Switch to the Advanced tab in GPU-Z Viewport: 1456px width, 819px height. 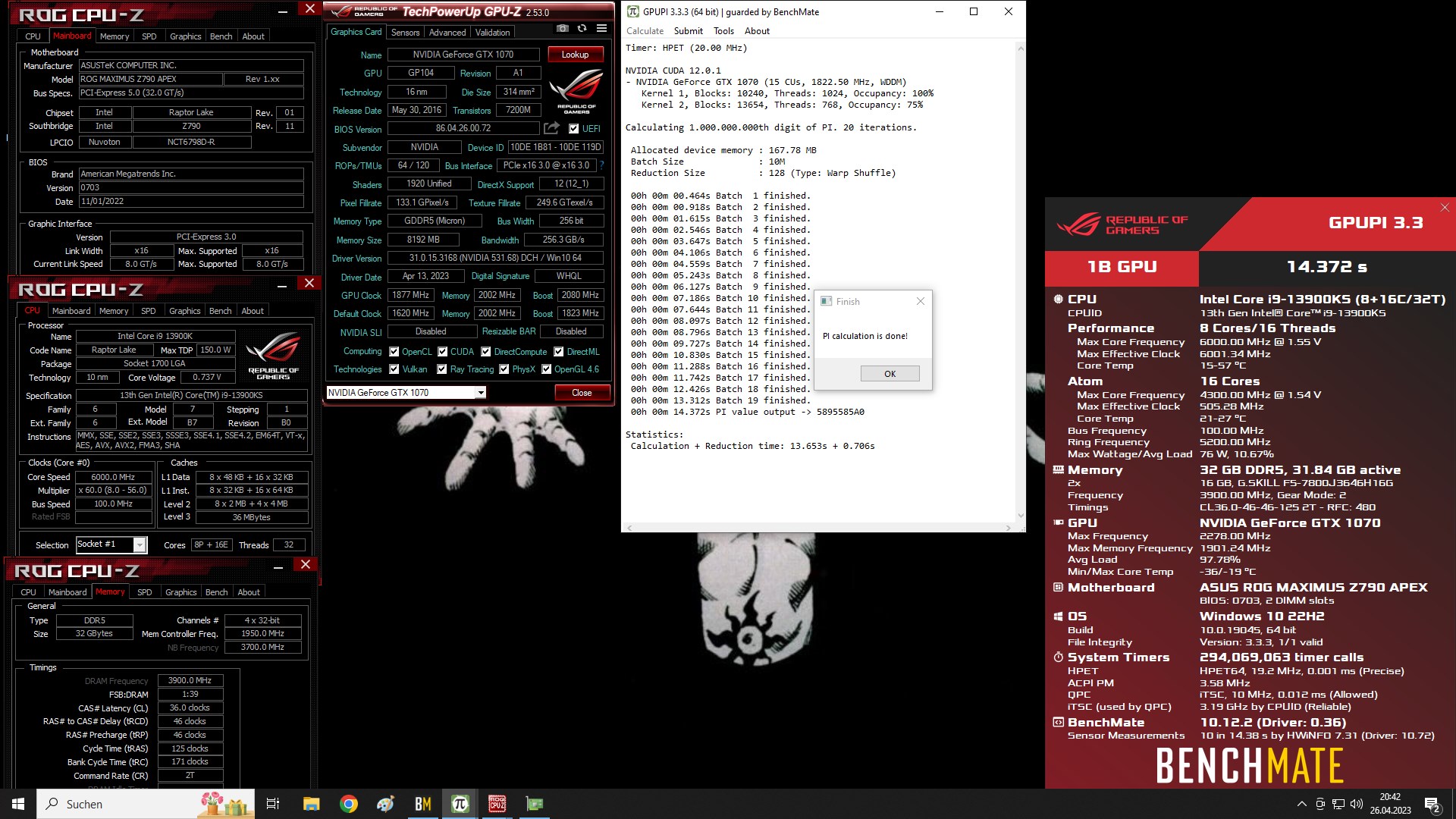(x=447, y=33)
